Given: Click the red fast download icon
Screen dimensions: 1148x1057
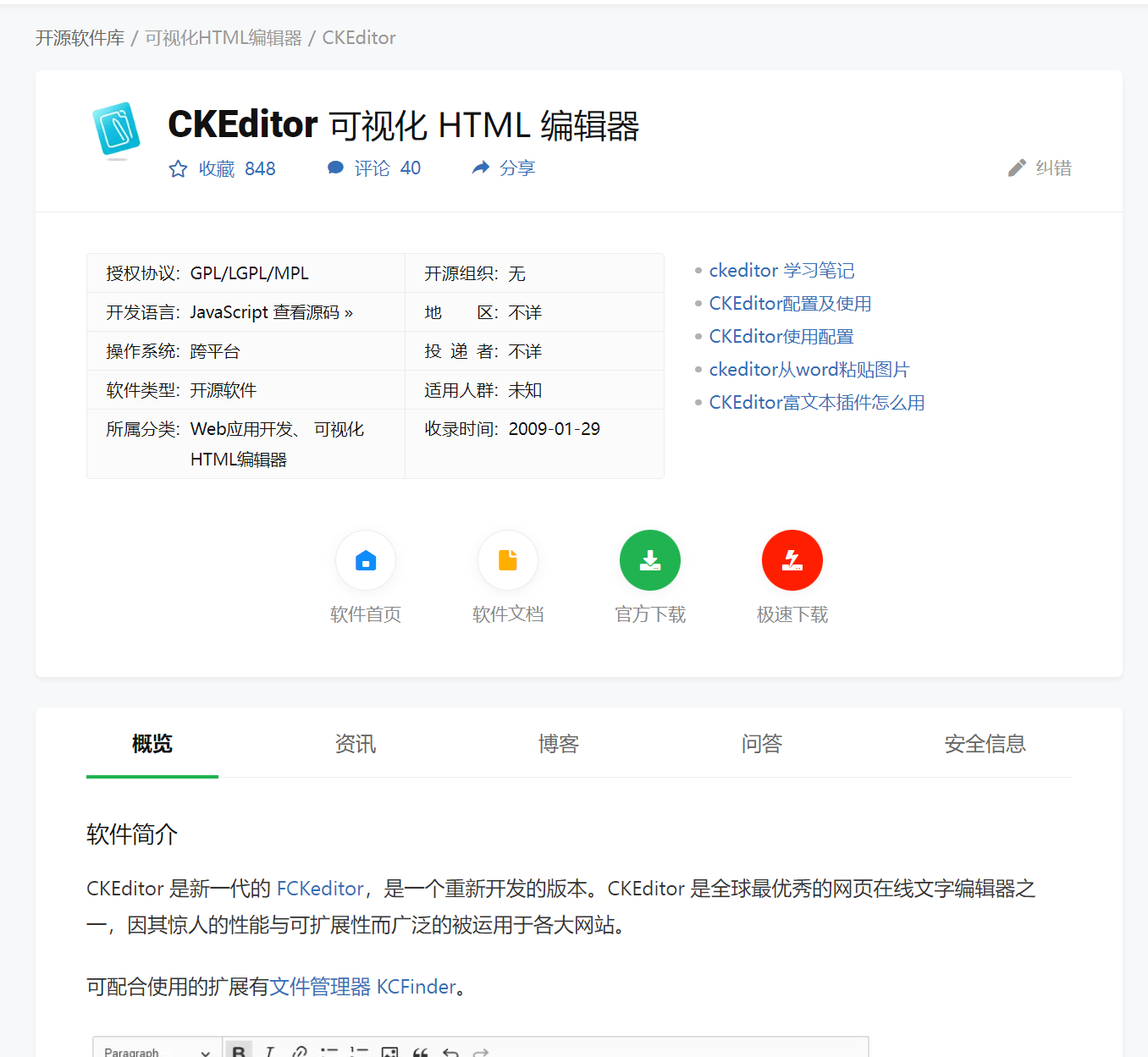Looking at the screenshot, I should pos(792,560).
